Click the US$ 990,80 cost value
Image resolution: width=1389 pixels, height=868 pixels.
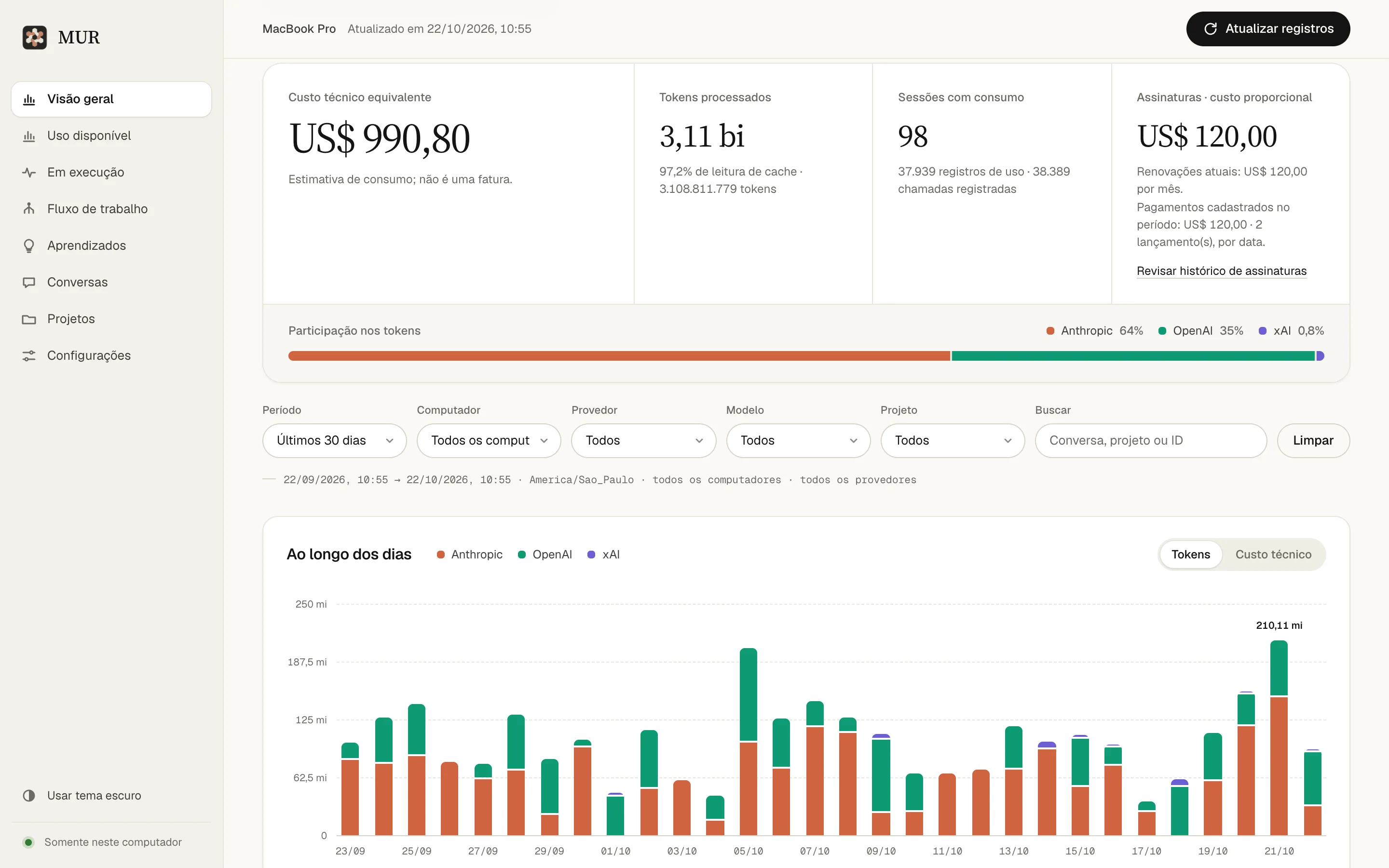click(380, 139)
